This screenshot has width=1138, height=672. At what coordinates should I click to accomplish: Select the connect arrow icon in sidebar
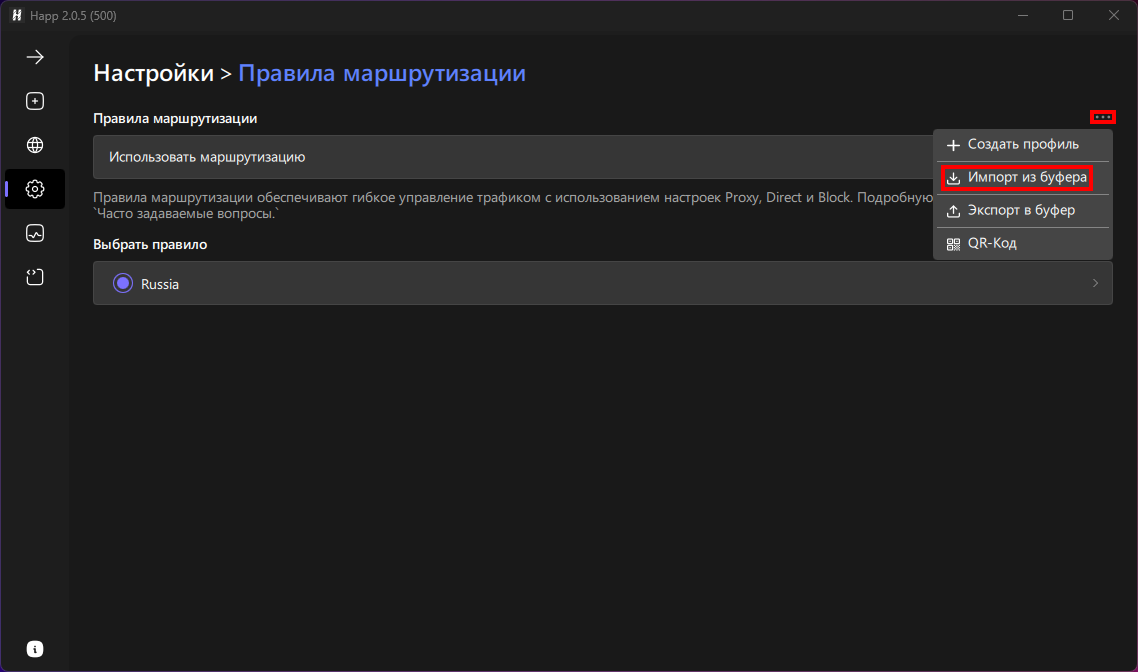click(34, 57)
